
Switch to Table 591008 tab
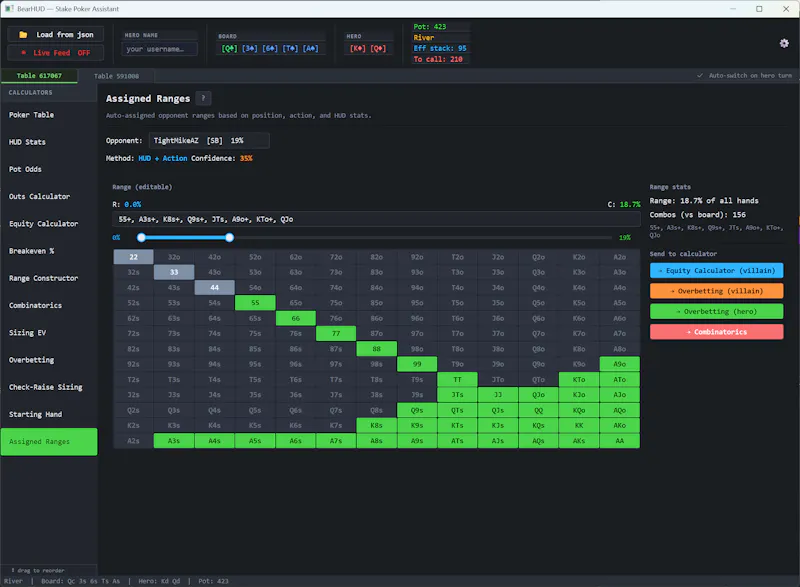point(116,76)
